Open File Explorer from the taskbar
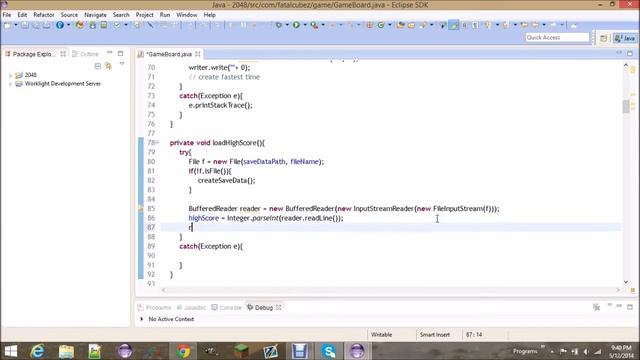640x360 pixels. pyautogui.click(x=67, y=351)
